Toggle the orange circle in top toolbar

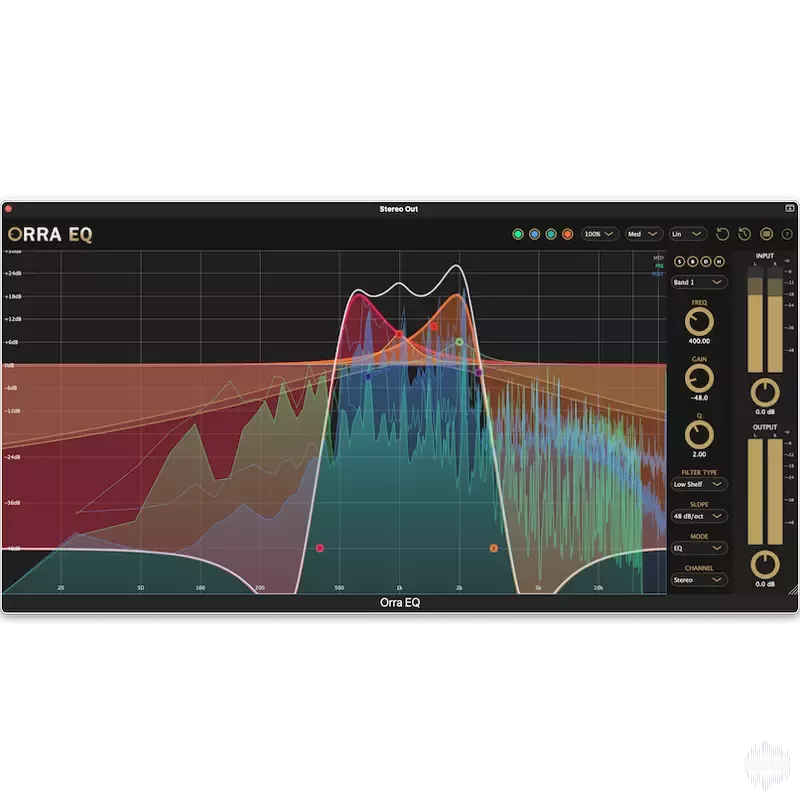[567, 234]
